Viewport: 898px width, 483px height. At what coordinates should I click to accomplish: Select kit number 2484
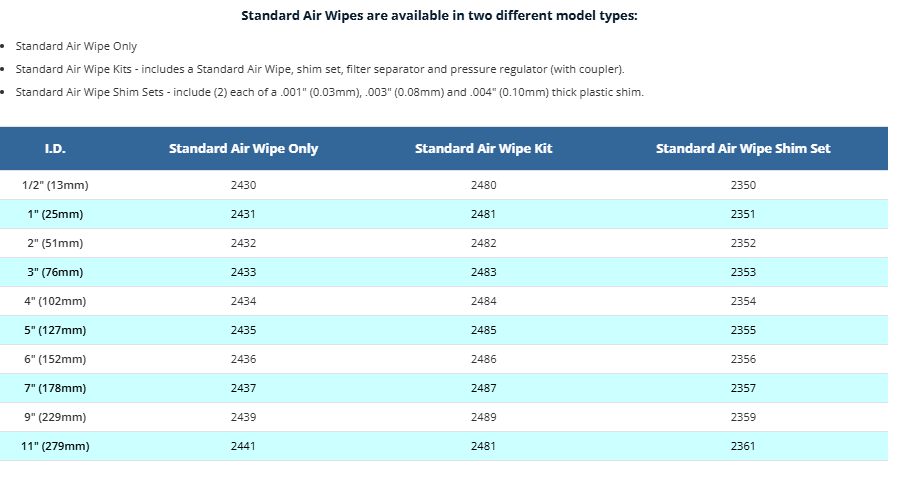click(483, 301)
